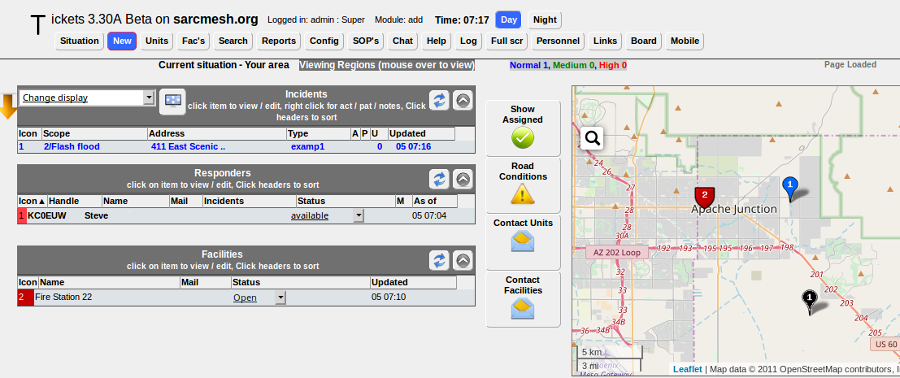The image size is (900, 378).
Task: Click the monitor icon beside Change display
Action: [x=172, y=100]
